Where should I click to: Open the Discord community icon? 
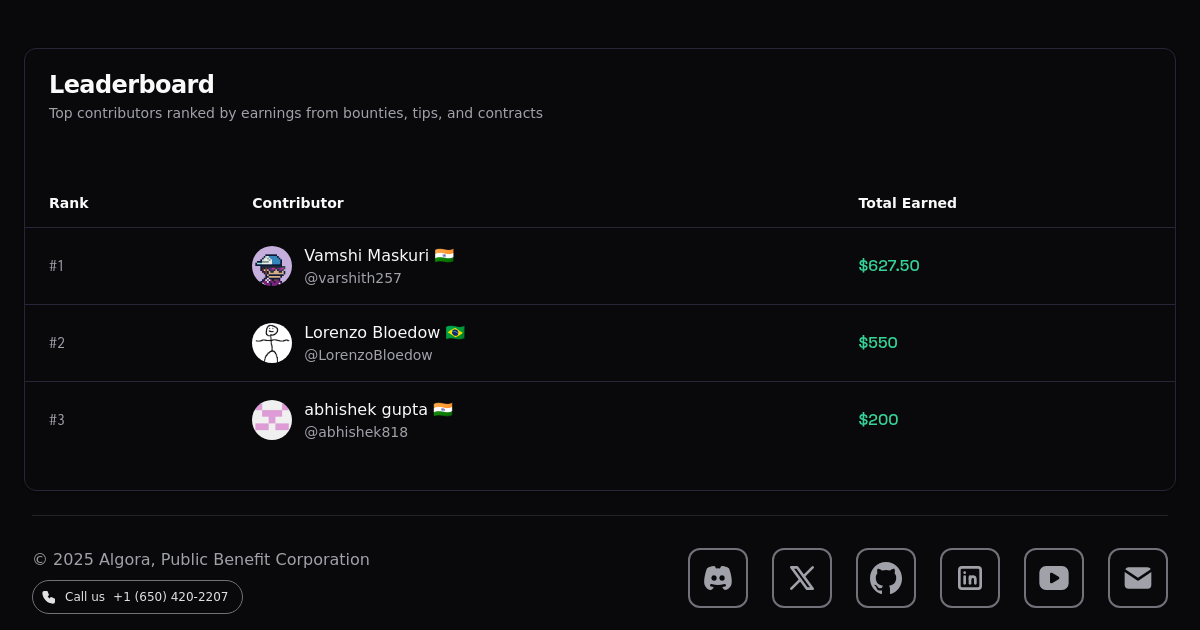click(x=717, y=578)
